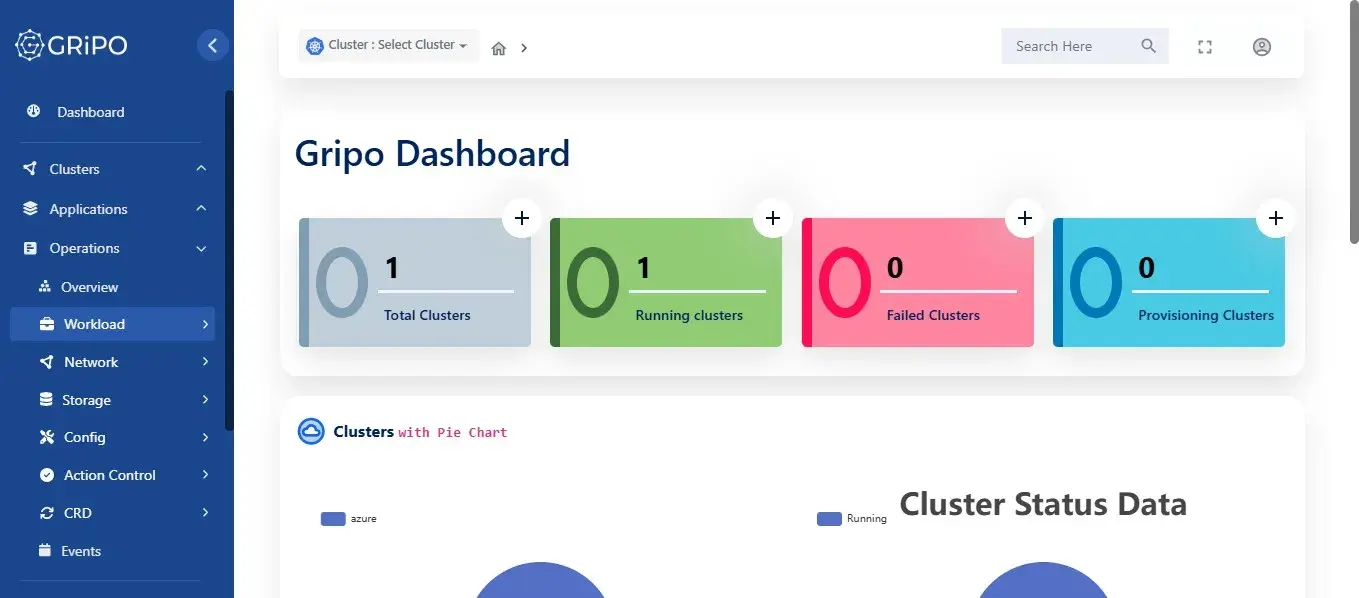Viewport: 1359px width, 598px height.
Task: Click plus on Failed Clusters card
Action: point(1024,218)
